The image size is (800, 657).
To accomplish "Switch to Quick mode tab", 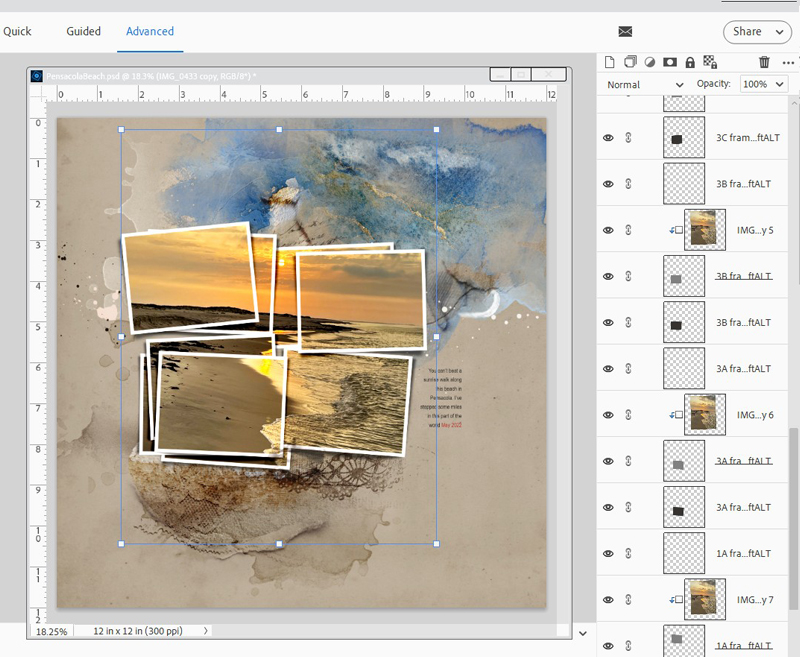I will point(17,32).
